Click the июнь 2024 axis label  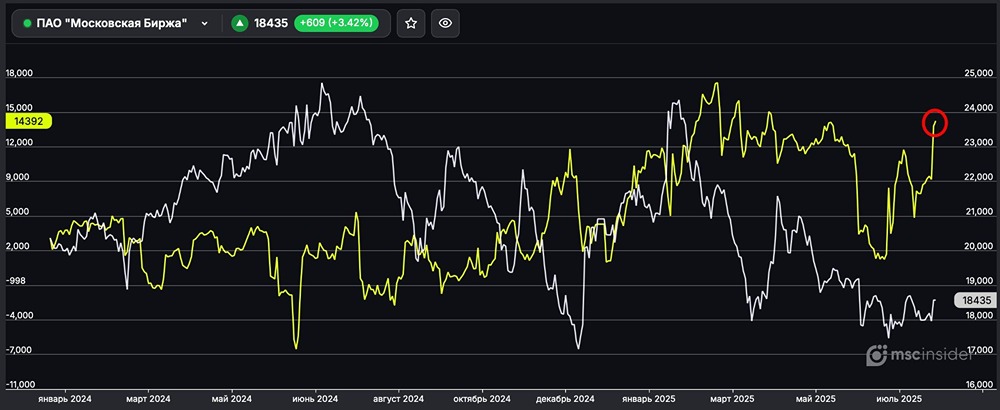316,399
